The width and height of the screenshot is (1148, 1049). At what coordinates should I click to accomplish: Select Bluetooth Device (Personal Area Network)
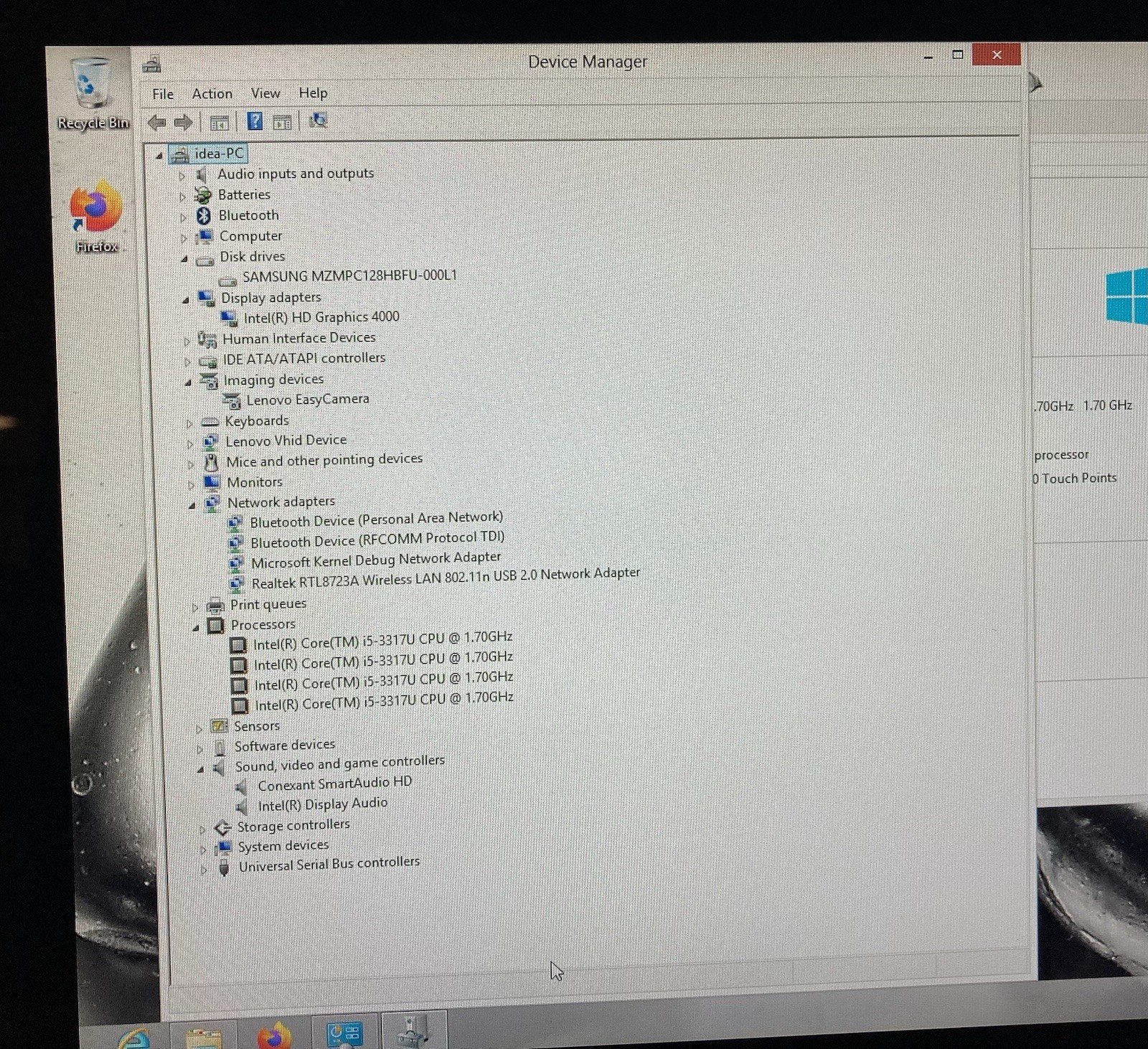377,519
